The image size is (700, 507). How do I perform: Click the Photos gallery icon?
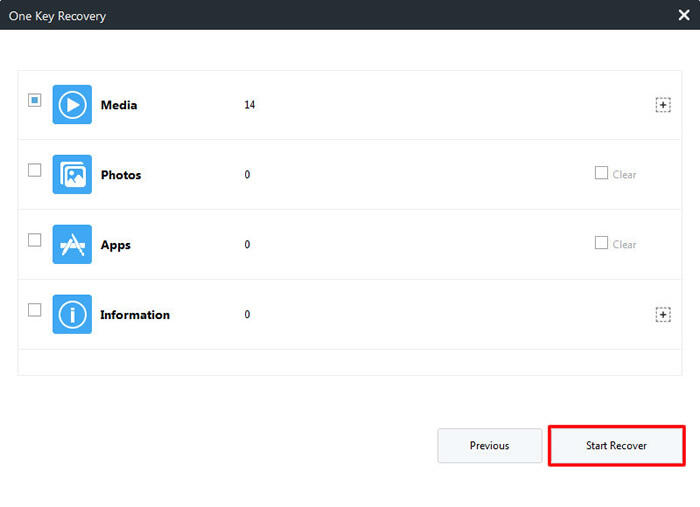pos(72,175)
